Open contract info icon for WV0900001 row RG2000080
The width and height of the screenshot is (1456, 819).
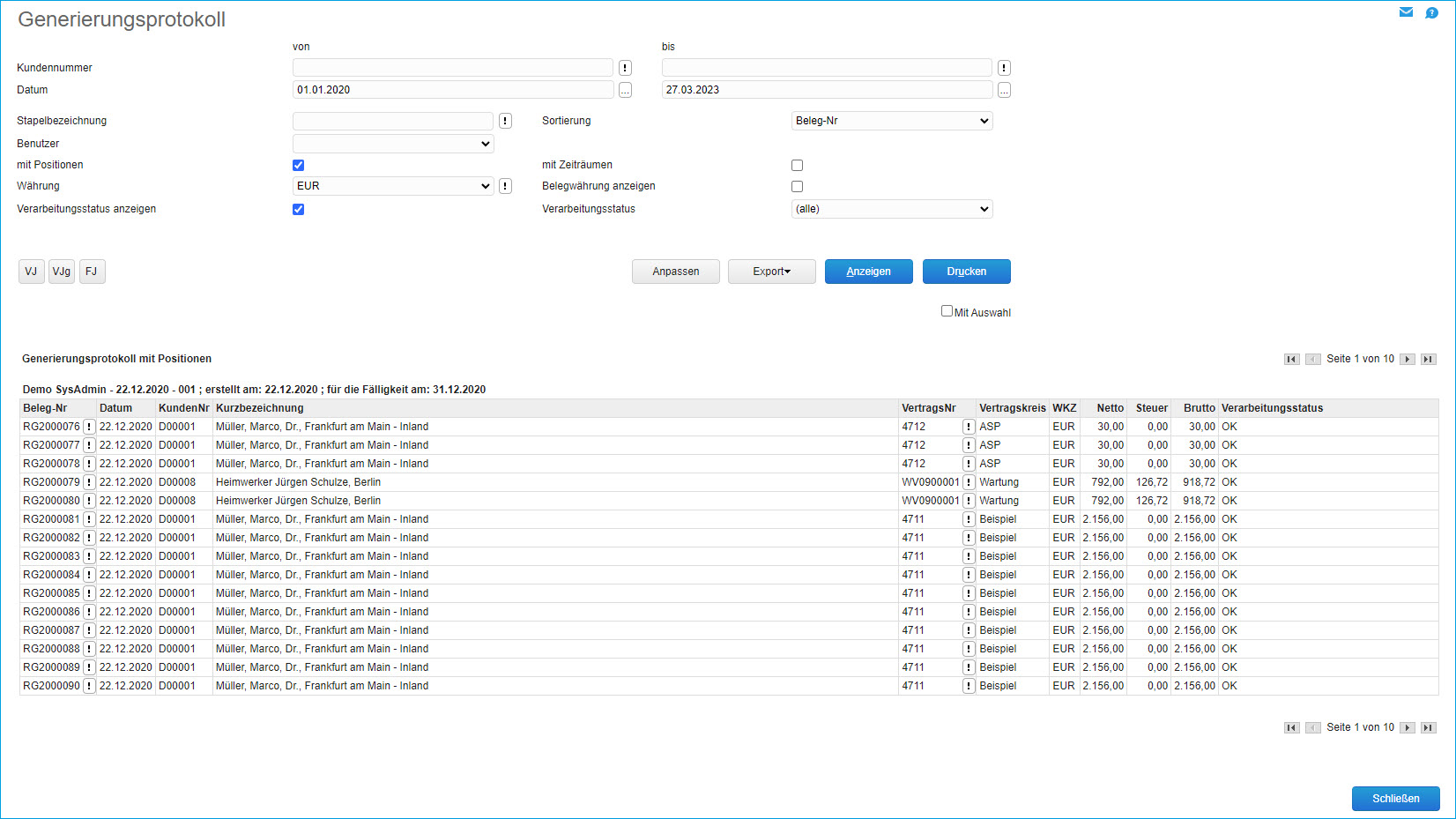click(969, 501)
